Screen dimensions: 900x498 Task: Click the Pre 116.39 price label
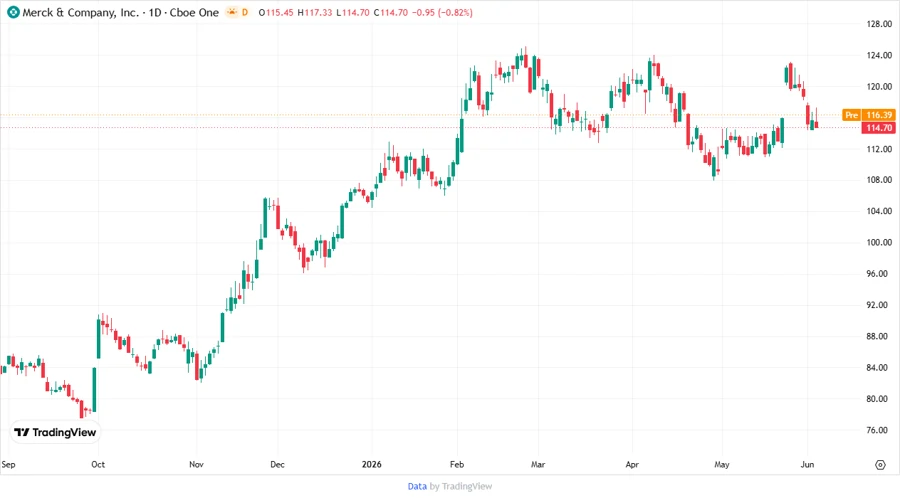868,115
